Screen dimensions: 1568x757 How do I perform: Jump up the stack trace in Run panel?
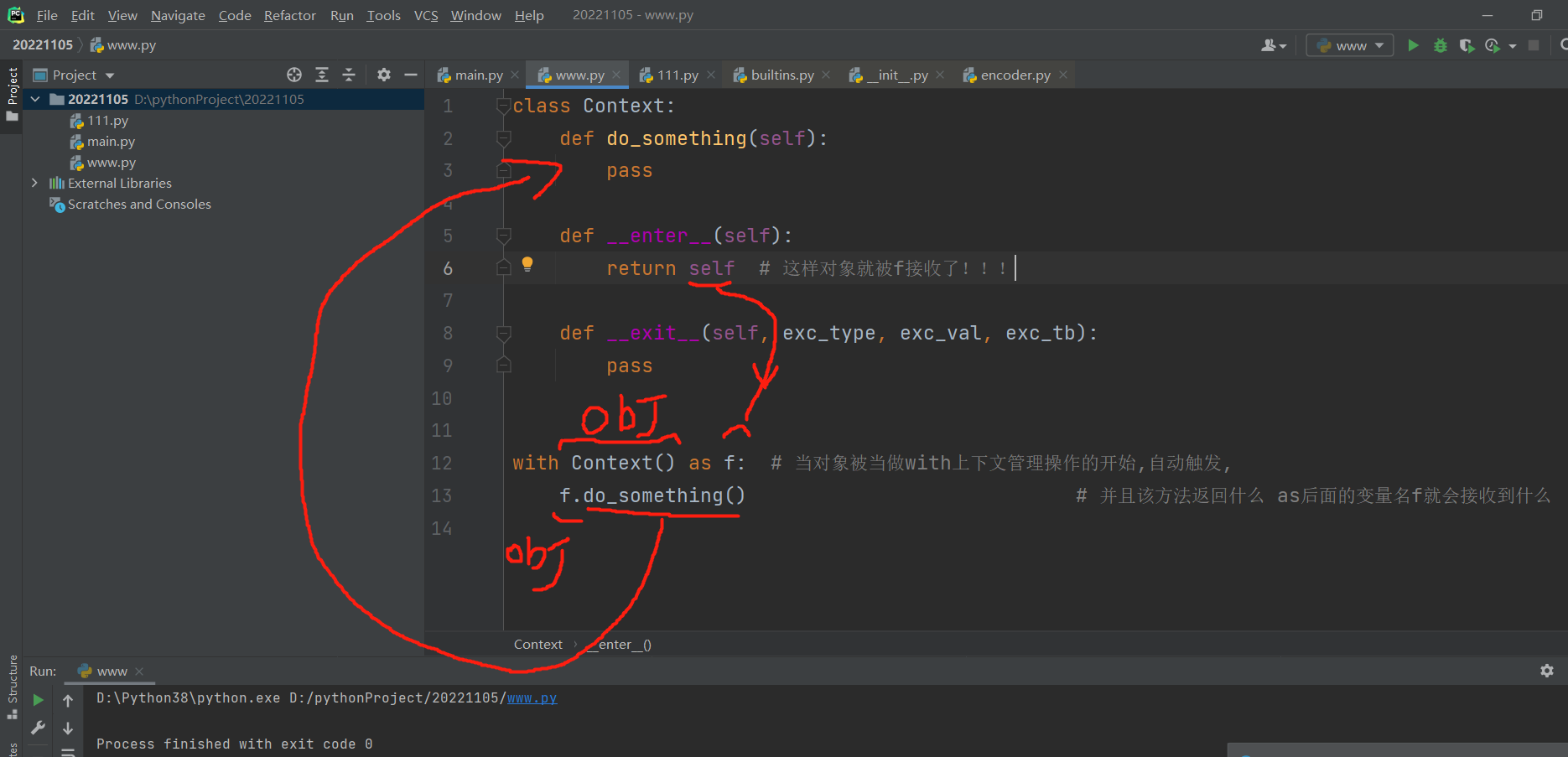68,700
